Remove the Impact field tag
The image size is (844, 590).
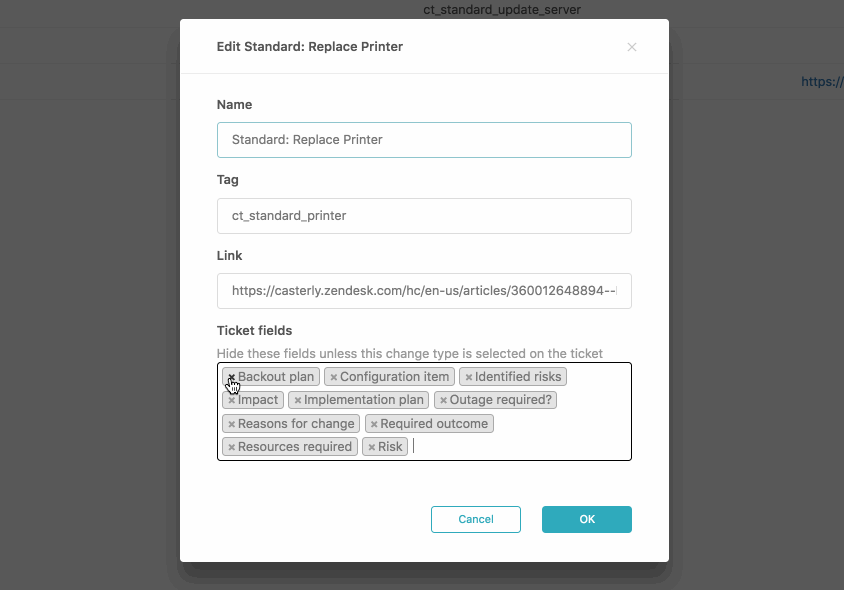(x=231, y=401)
